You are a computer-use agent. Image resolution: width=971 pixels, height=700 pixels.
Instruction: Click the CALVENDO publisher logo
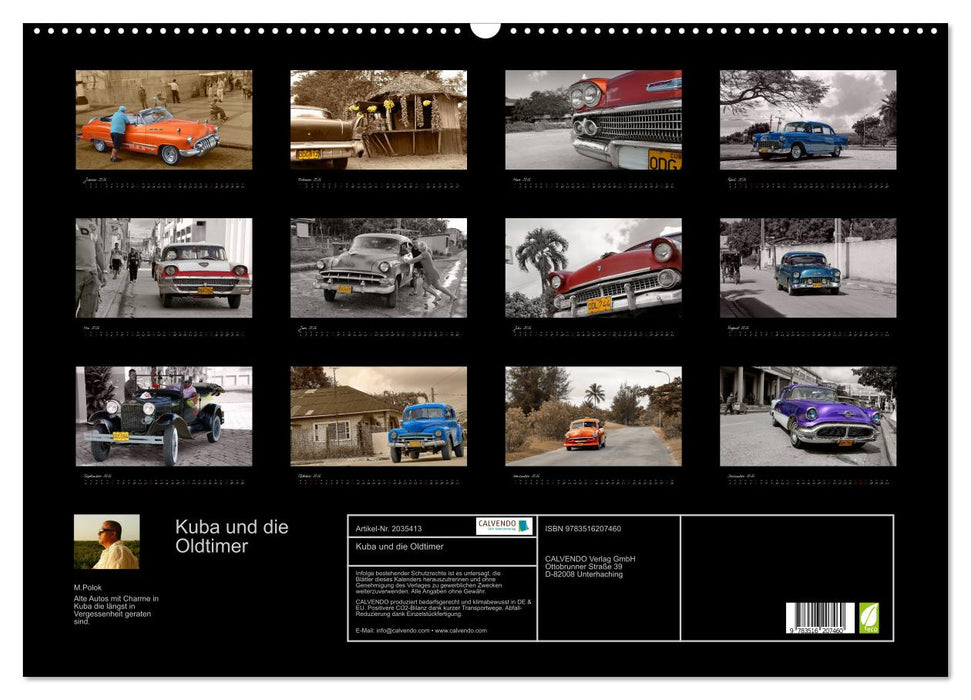(x=503, y=526)
